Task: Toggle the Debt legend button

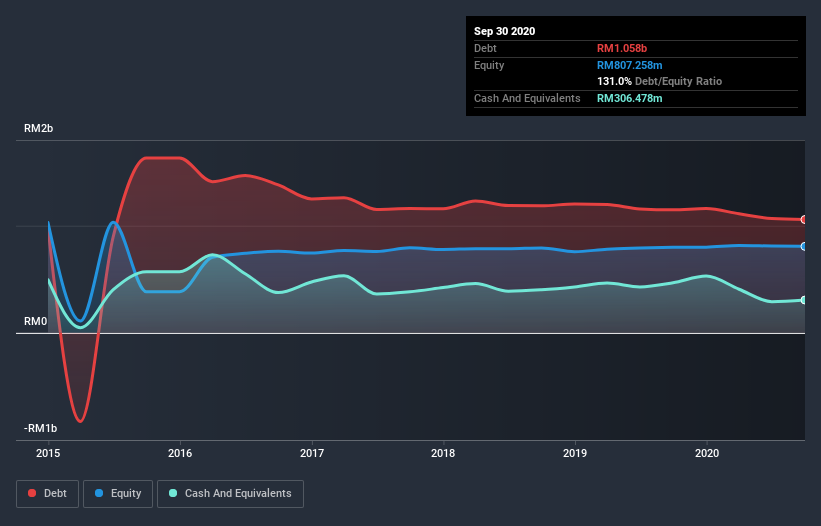Action: (48, 494)
